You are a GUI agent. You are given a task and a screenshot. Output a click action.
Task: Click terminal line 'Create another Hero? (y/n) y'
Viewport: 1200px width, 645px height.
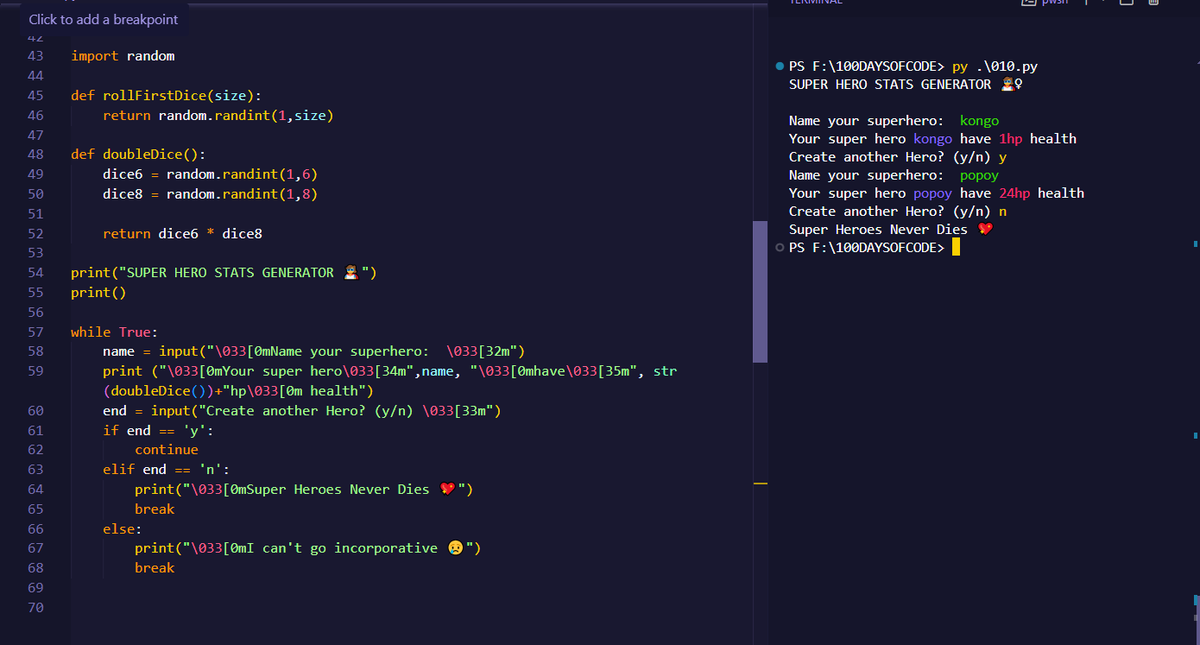[898, 157]
